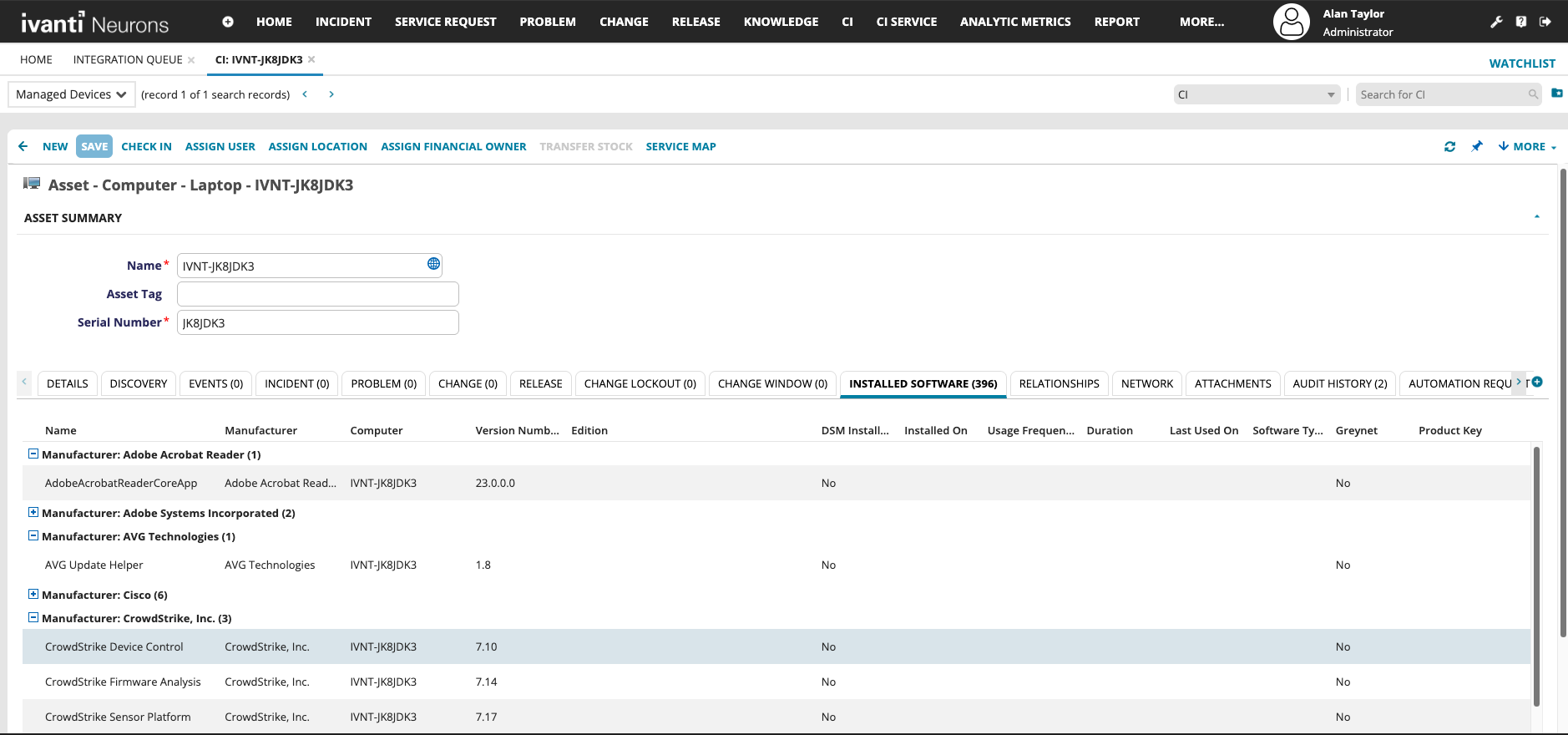Click into the Asset Tag field
This screenshot has width=1568, height=735.
[317, 294]
